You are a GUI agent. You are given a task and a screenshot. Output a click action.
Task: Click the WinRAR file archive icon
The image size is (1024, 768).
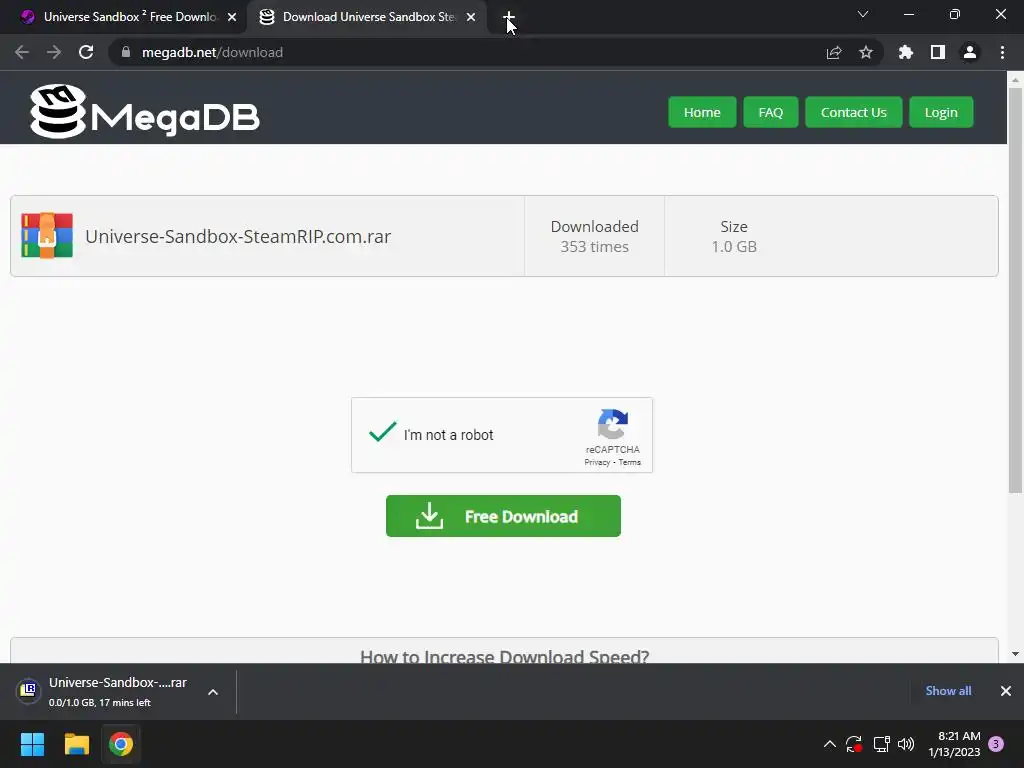(x=47, y=236)
